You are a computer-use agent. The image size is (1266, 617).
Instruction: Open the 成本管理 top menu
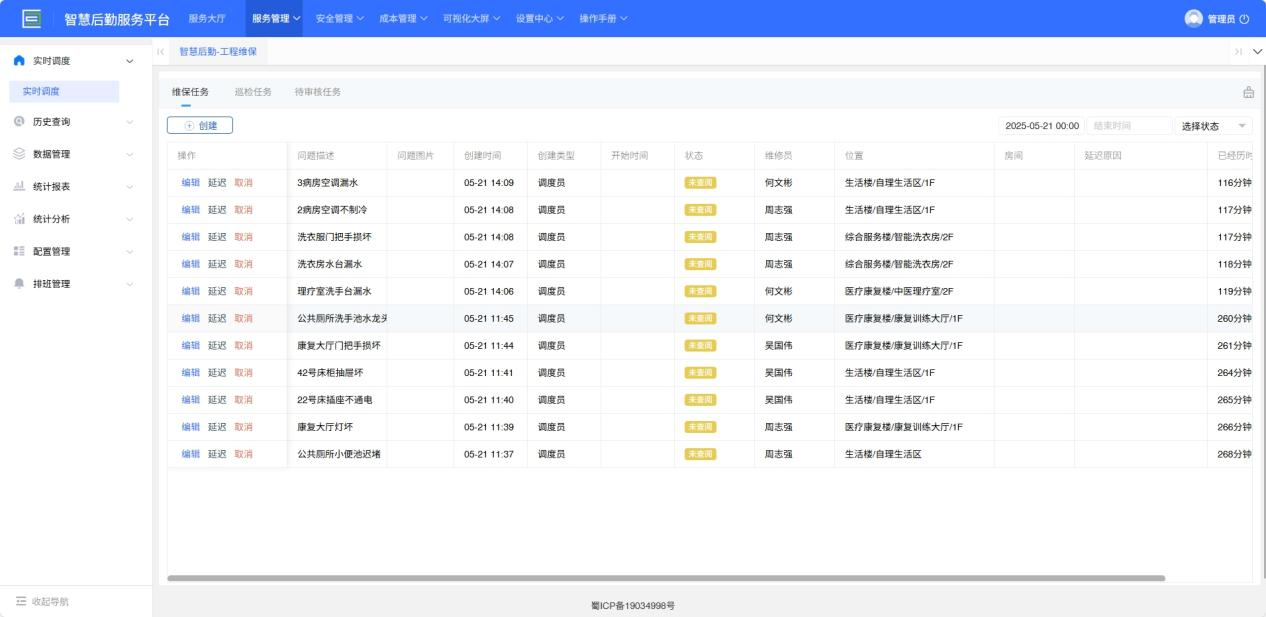403,19
